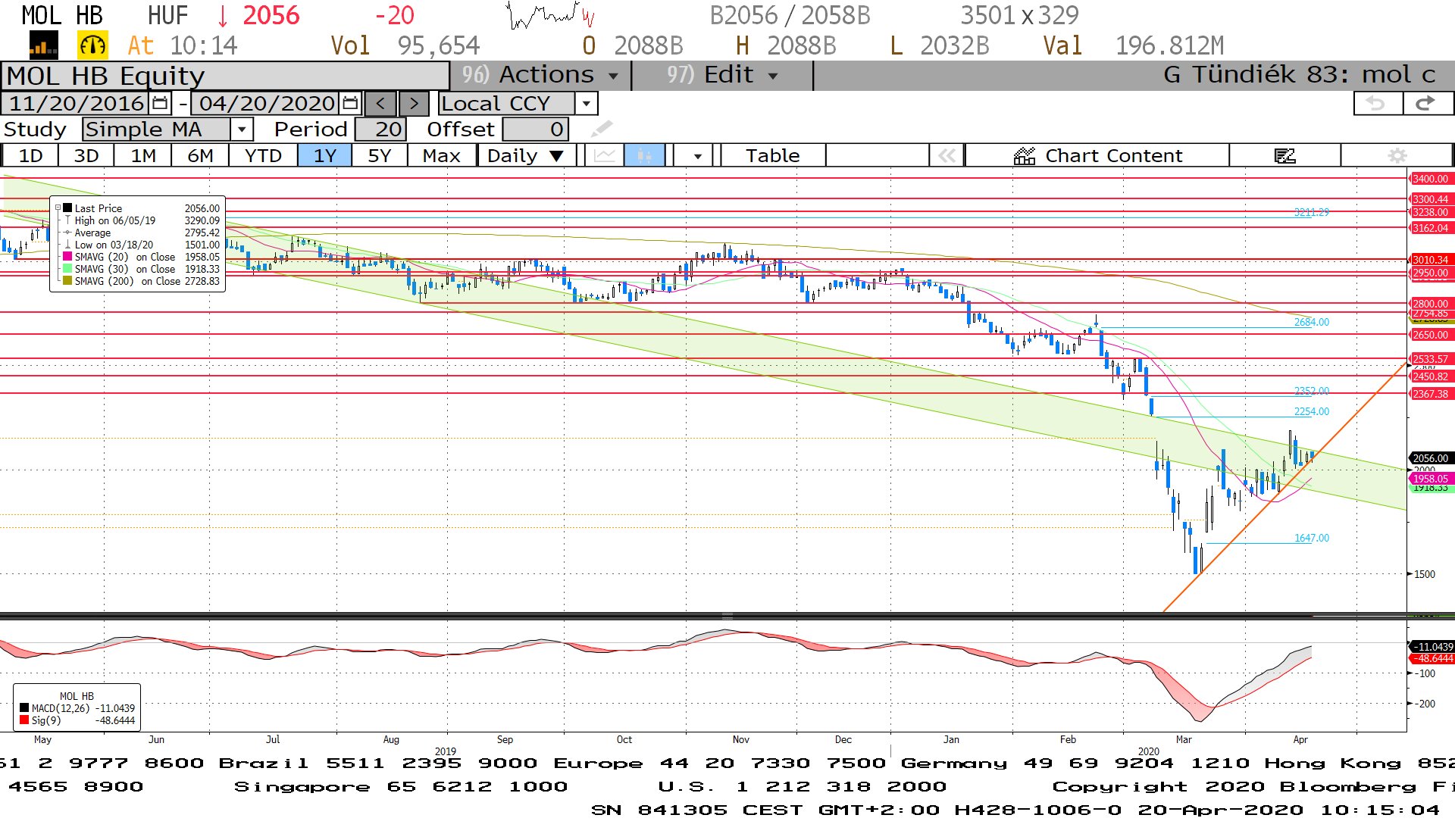Click the 2684.00 resistance level label
The image size is (1455, 840).
coord(1311,322)
